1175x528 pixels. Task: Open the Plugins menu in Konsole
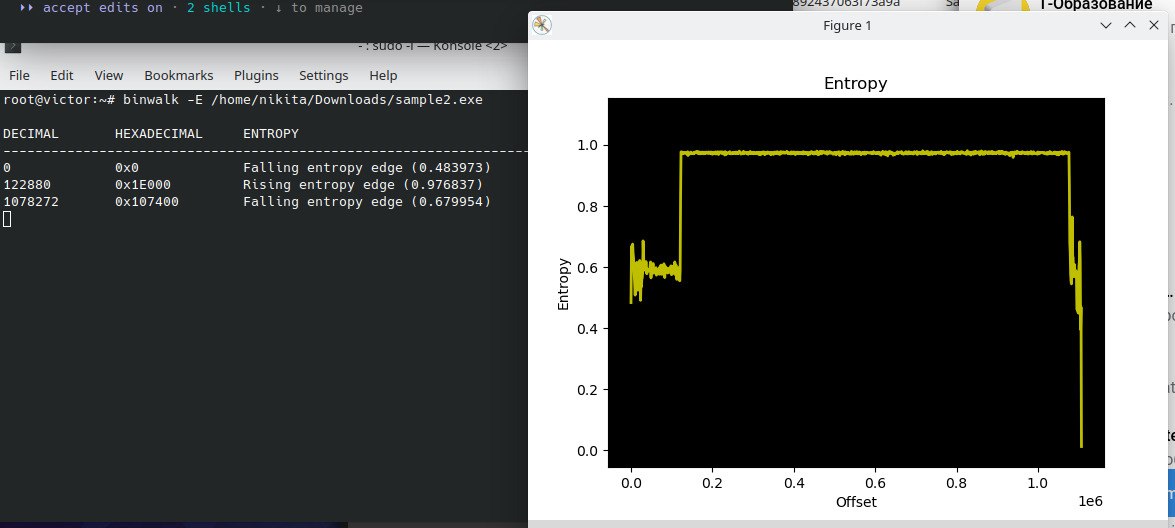[x=256, y=76]
